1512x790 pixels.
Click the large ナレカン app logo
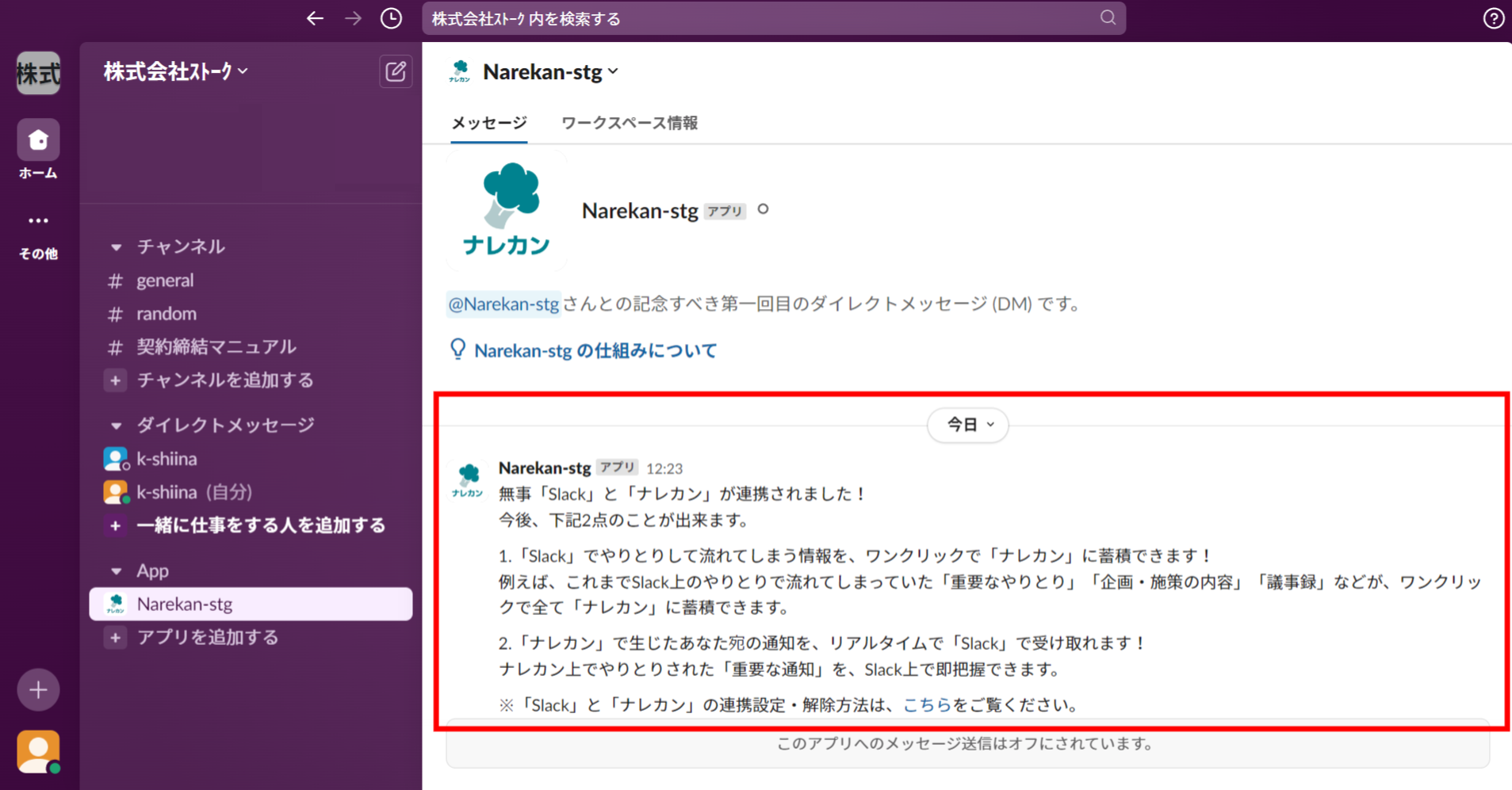coord(507,210)
